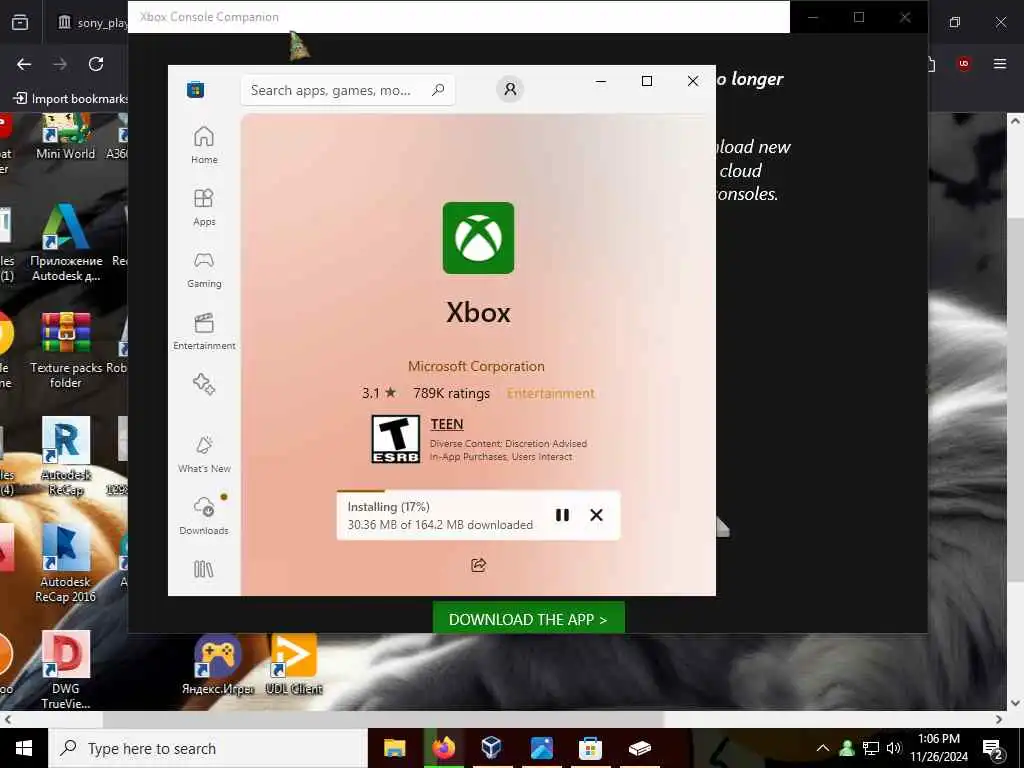Open Autodesk ReCap desktop shortcut

pos(65,457)
